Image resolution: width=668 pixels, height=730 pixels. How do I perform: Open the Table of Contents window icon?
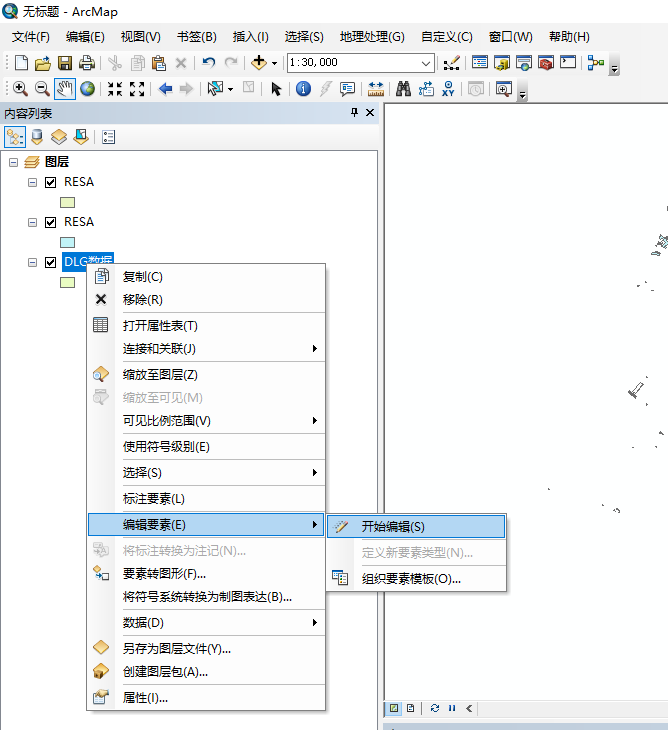click(x=479, y=62)
